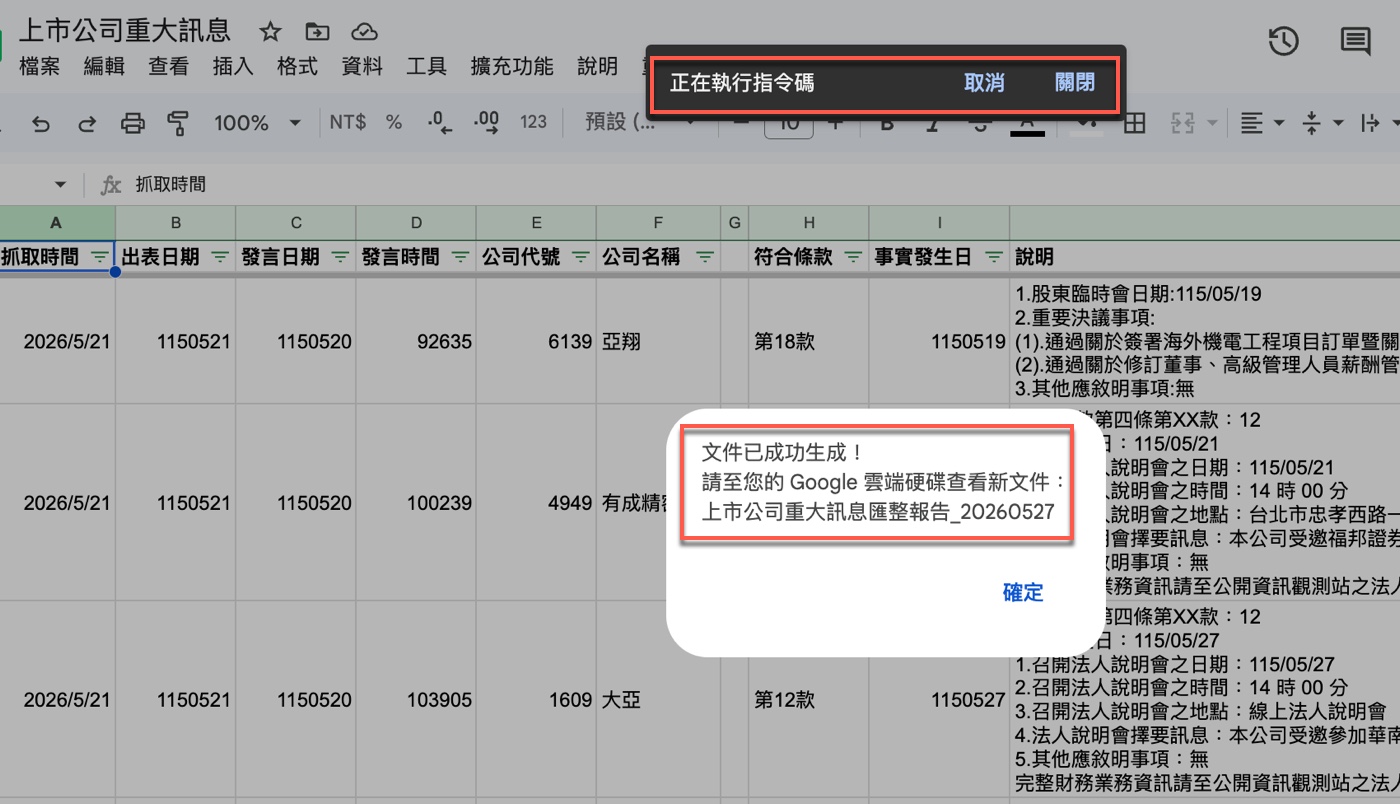
Task: Open version history clock icon
Action: (1283, 41)
